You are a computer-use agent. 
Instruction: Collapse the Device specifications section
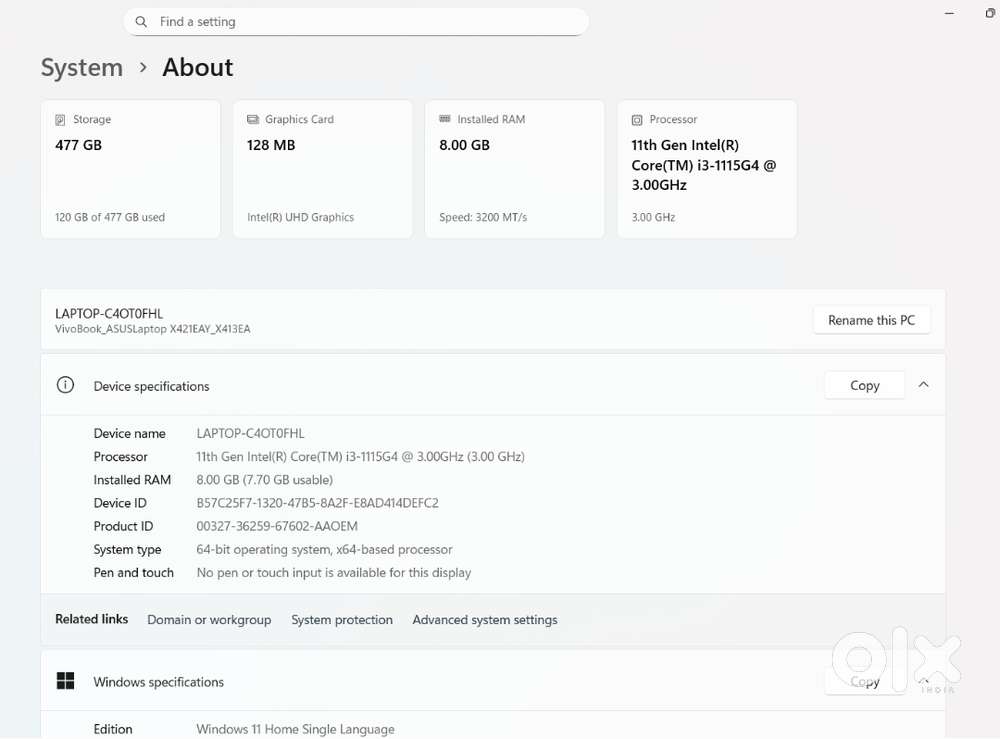click(x=923, y=385)
